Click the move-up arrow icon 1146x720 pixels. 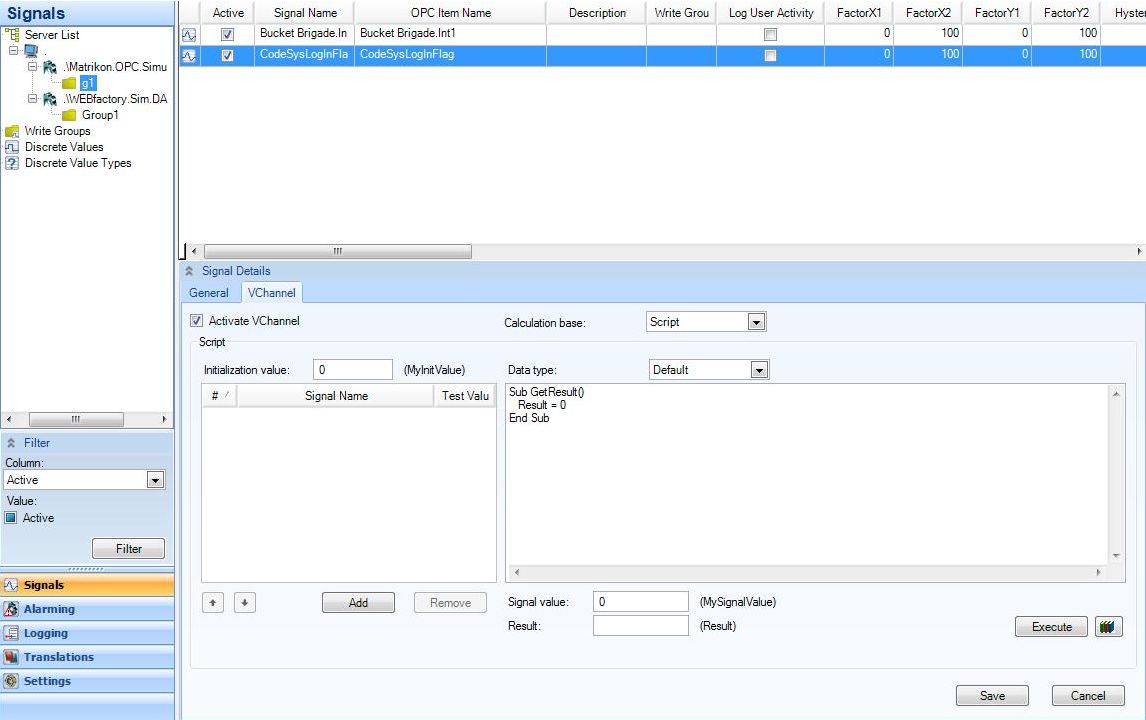point(214,603)
